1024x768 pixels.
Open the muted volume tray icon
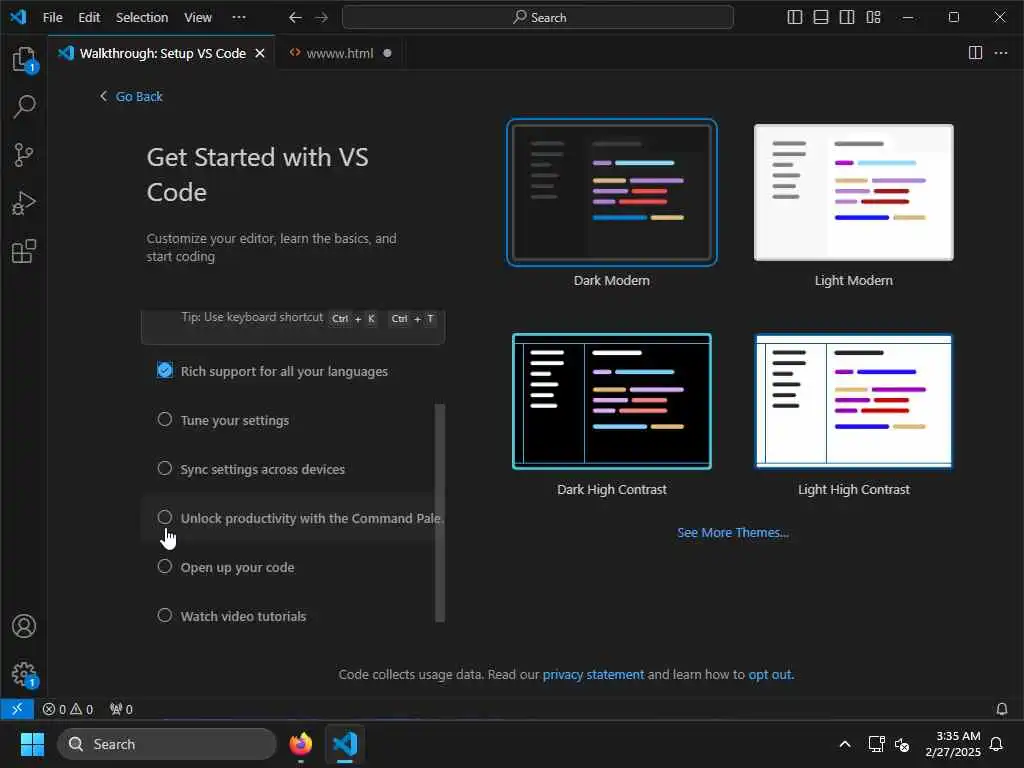(x=902, y=744)
